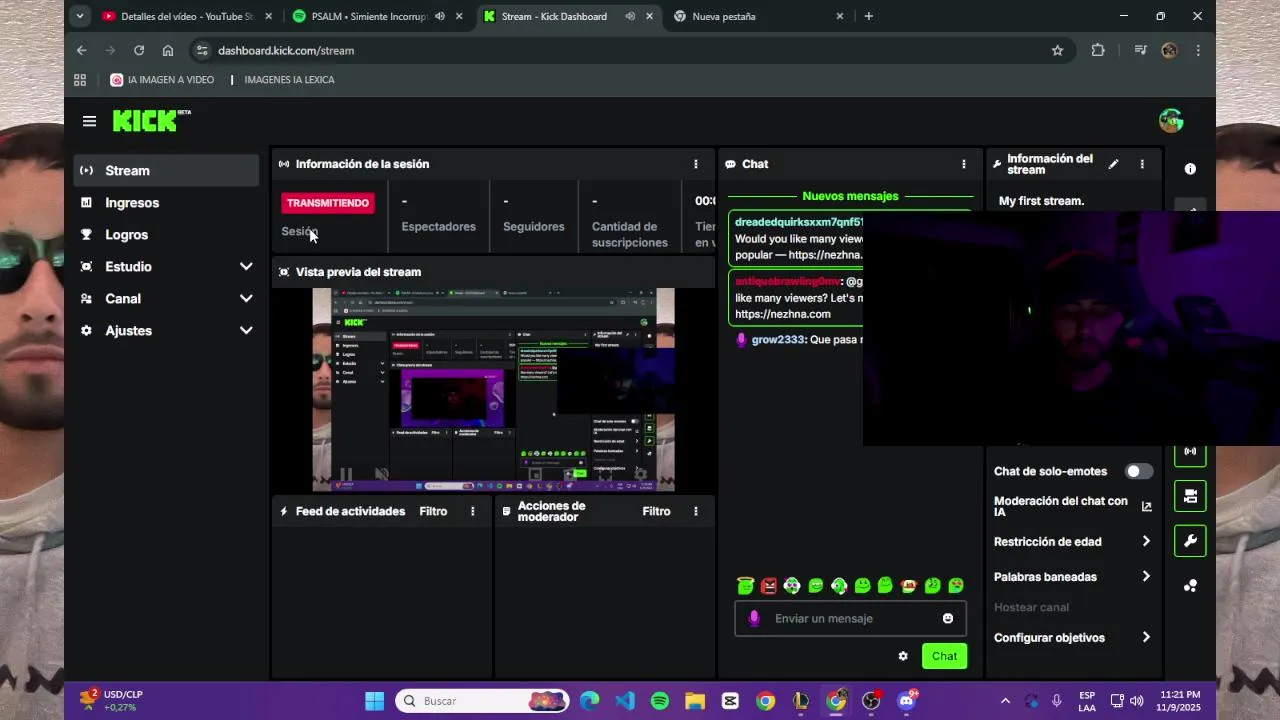
Task: Click the Windows taskbar Buscar search box
Action: tap(482, 701)
